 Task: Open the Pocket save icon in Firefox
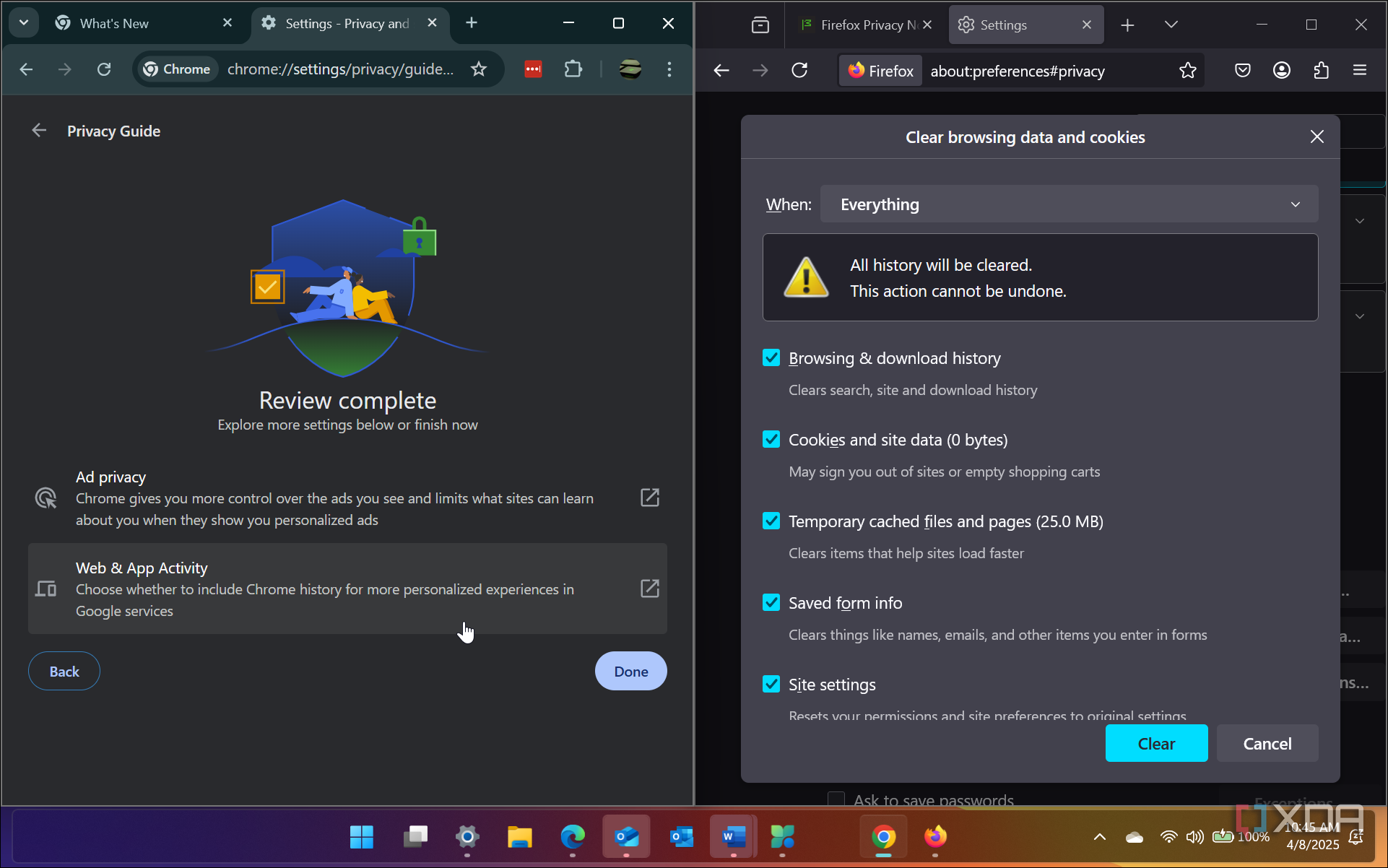click(1243, 70)
